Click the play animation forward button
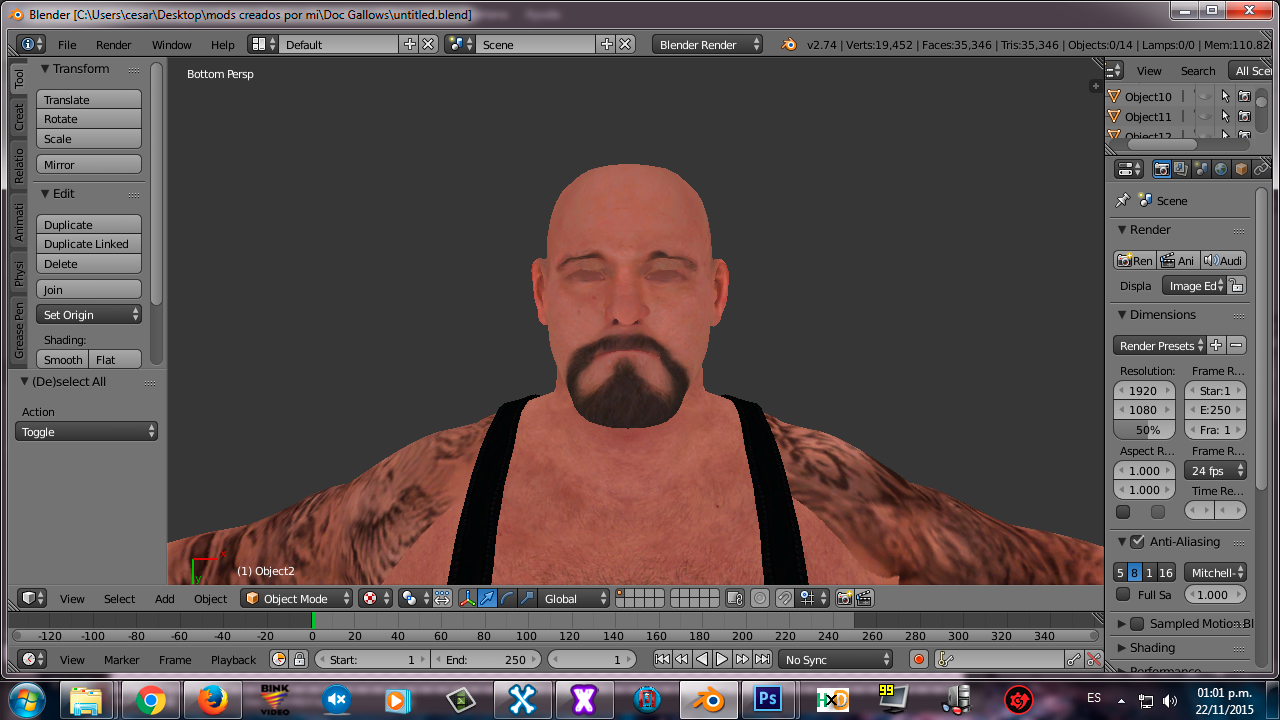1280x720 pixels. [x=722, y=659]
